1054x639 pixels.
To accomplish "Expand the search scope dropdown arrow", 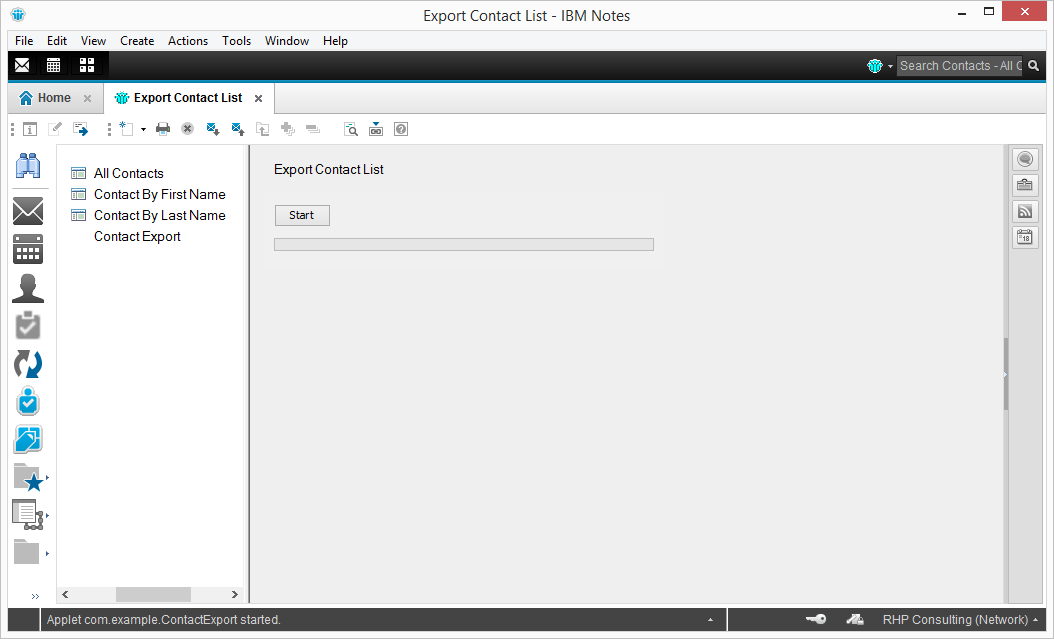I will click(890, 67).
